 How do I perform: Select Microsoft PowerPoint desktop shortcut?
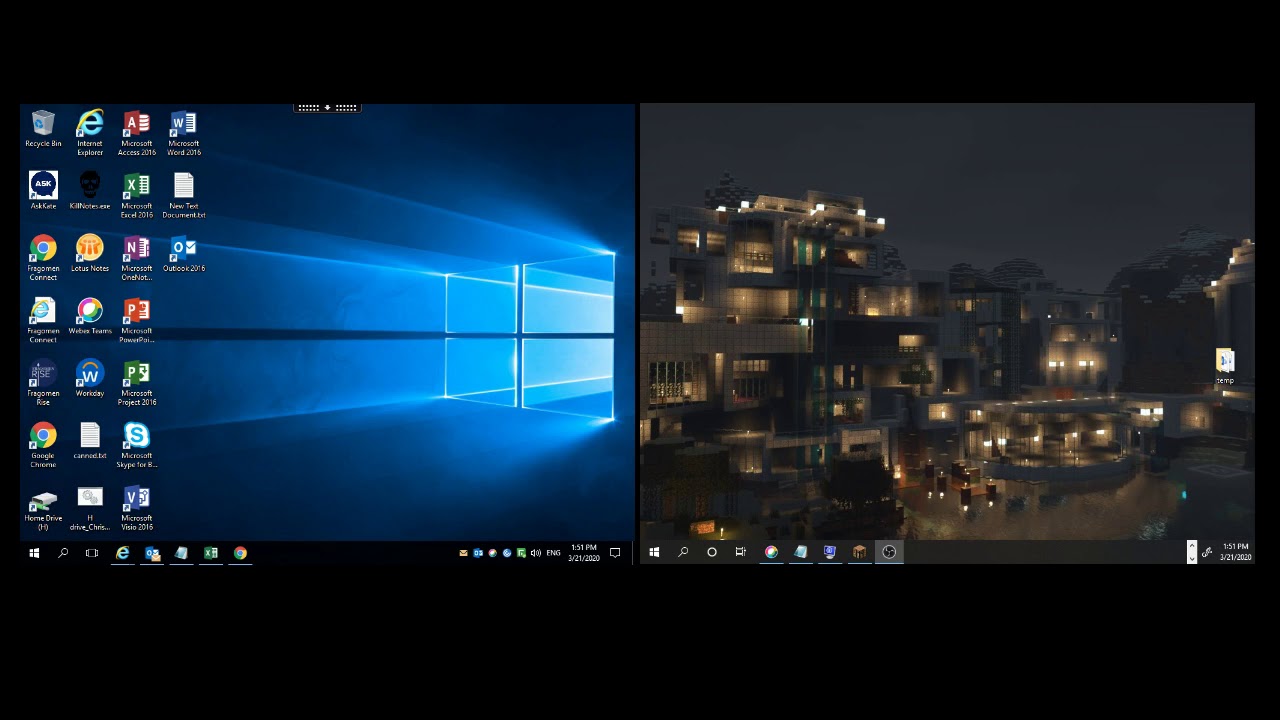137,320
